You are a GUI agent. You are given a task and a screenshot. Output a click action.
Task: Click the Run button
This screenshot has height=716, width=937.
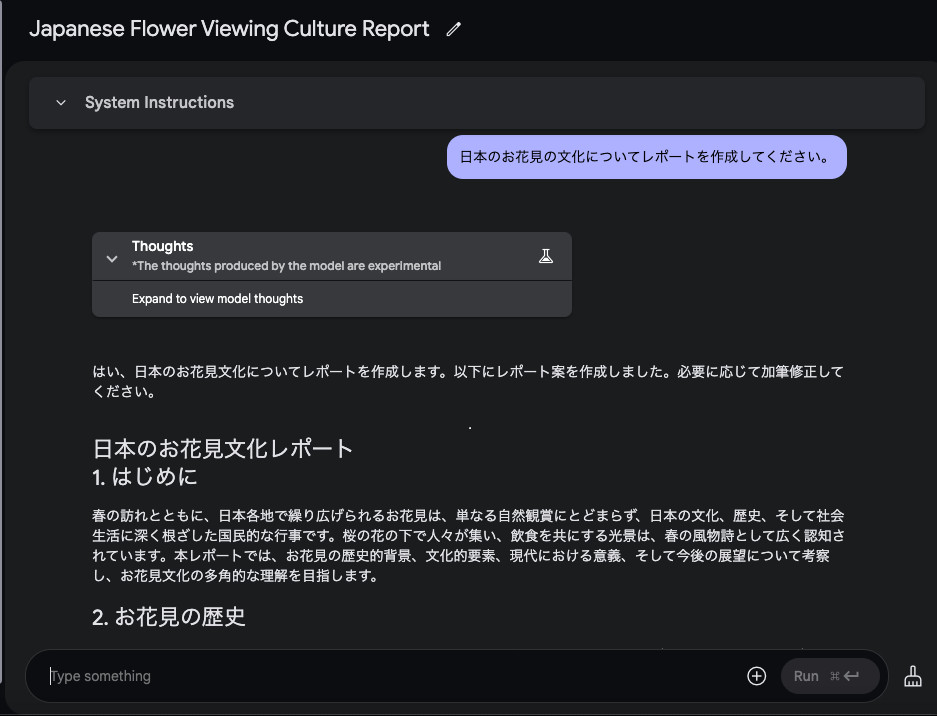829,676
